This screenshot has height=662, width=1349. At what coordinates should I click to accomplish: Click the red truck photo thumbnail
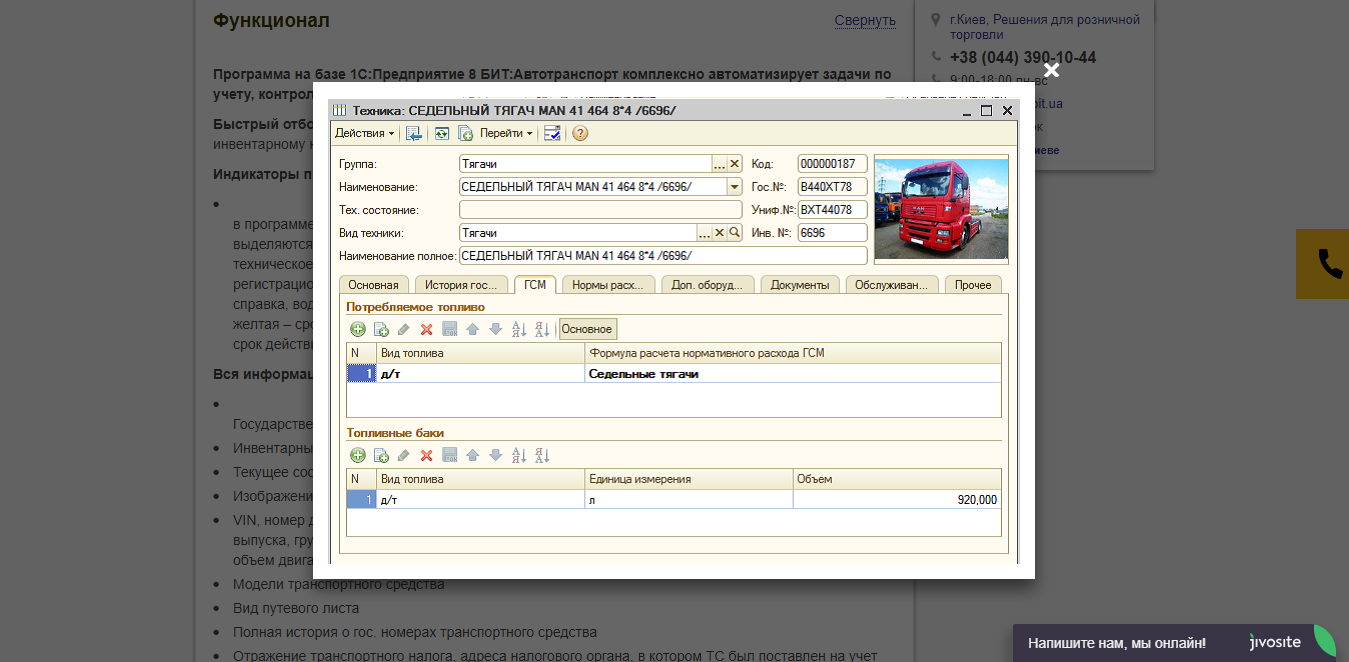click(x=941, y=208)
